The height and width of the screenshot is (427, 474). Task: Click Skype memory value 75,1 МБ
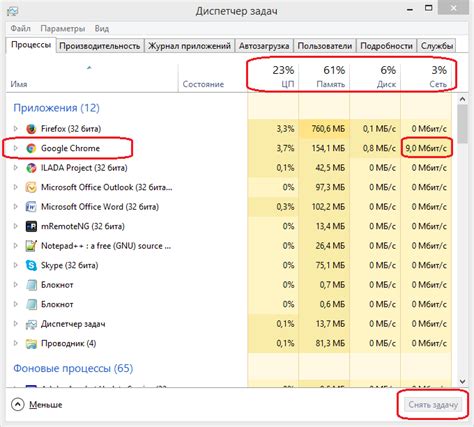click(330, 265)
